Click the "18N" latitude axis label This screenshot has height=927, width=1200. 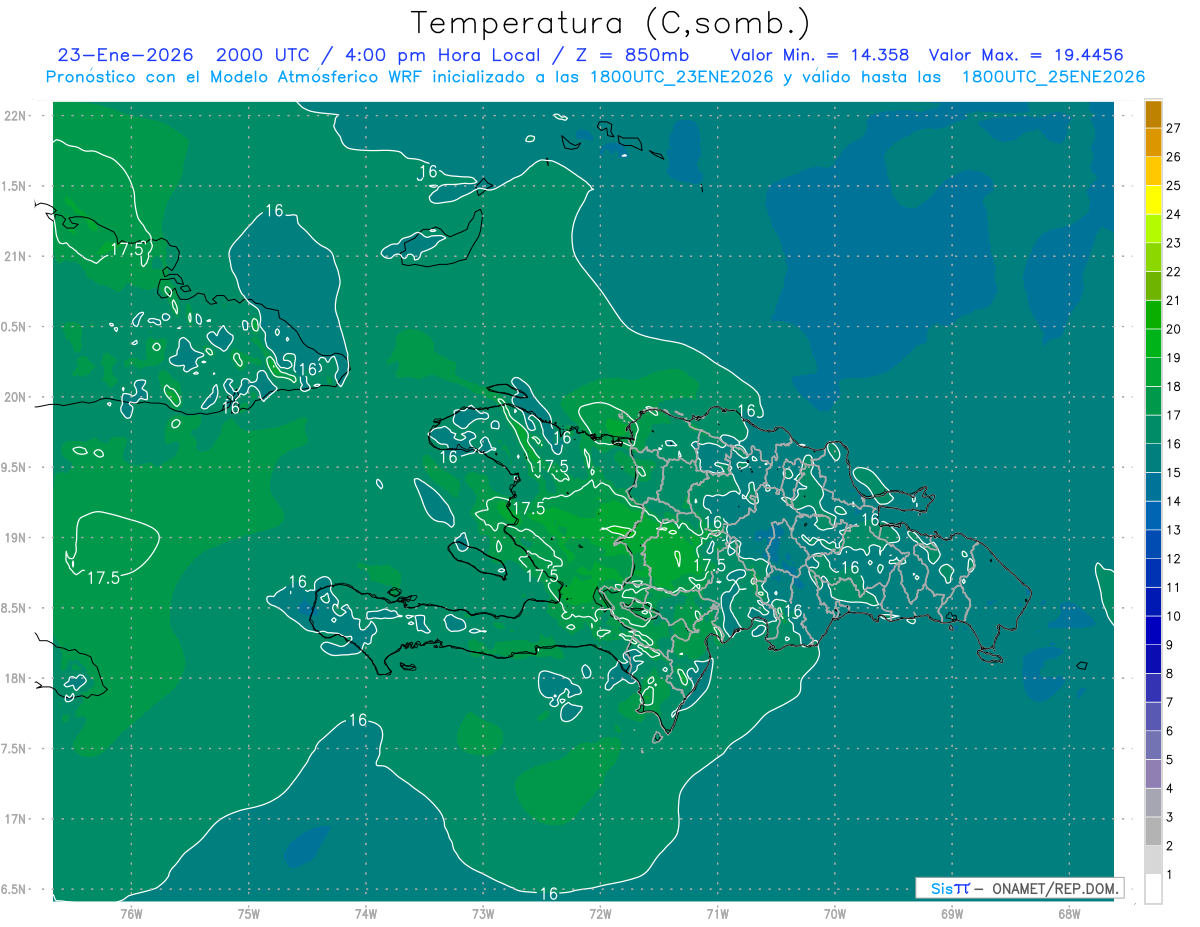click(x=17, y=678)
